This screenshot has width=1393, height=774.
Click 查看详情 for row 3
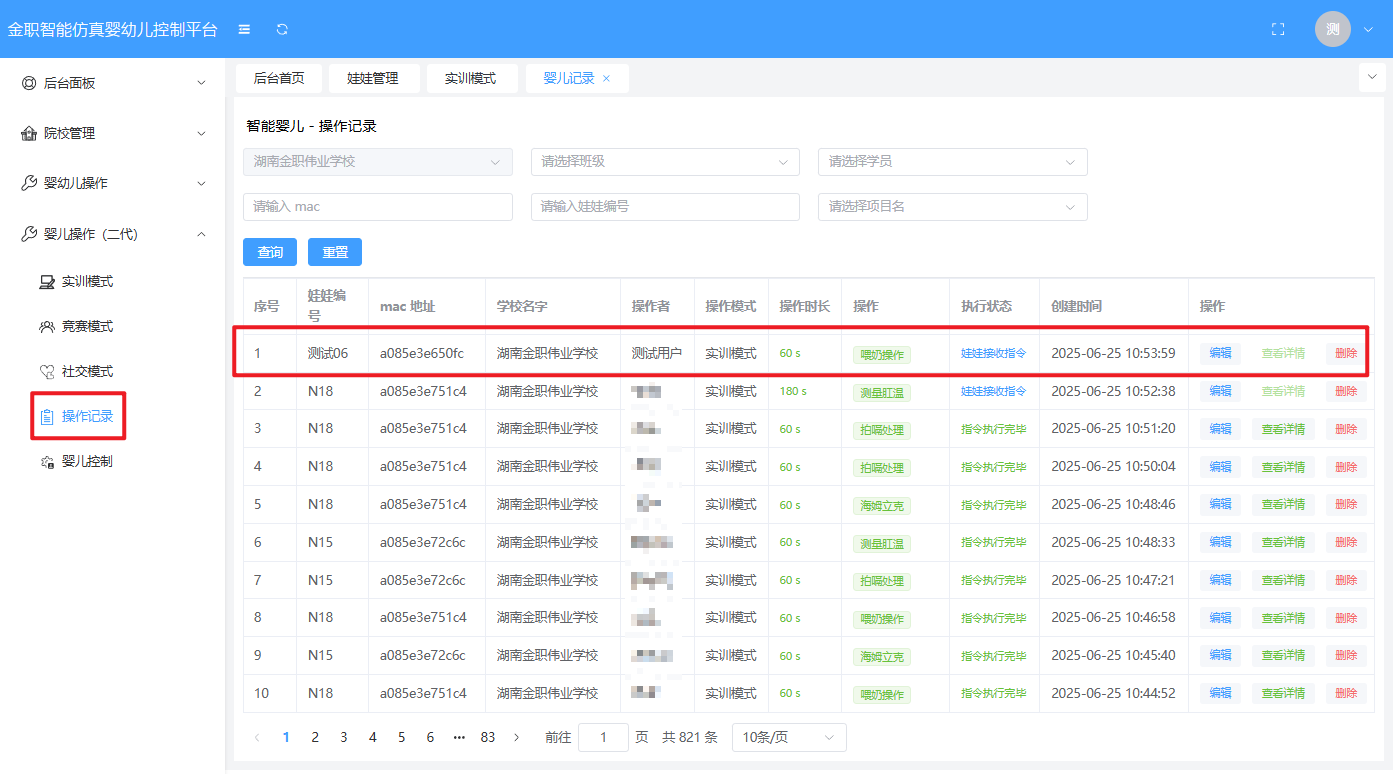(1283, 429)
